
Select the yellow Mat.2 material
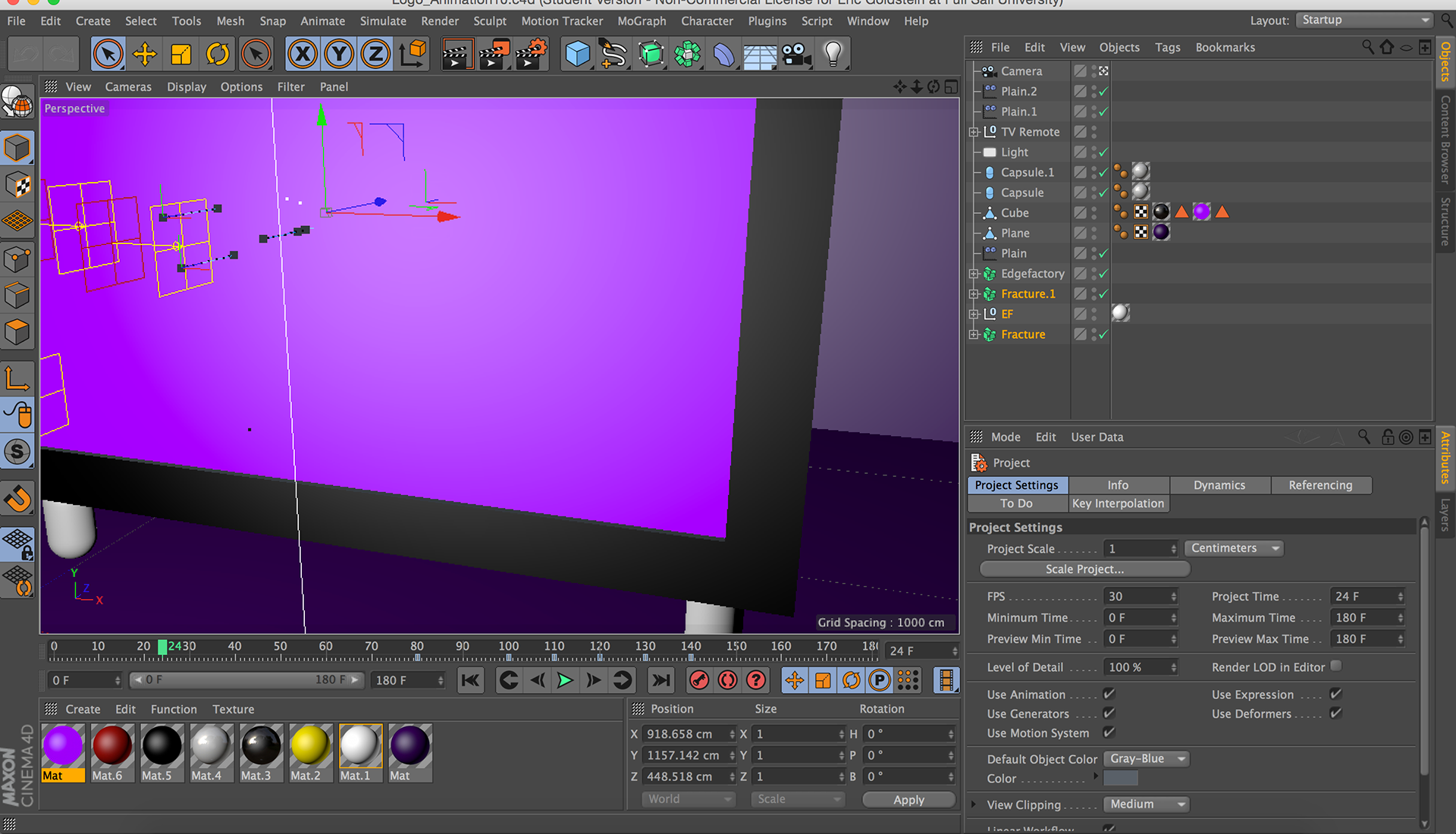pos(309,746)
